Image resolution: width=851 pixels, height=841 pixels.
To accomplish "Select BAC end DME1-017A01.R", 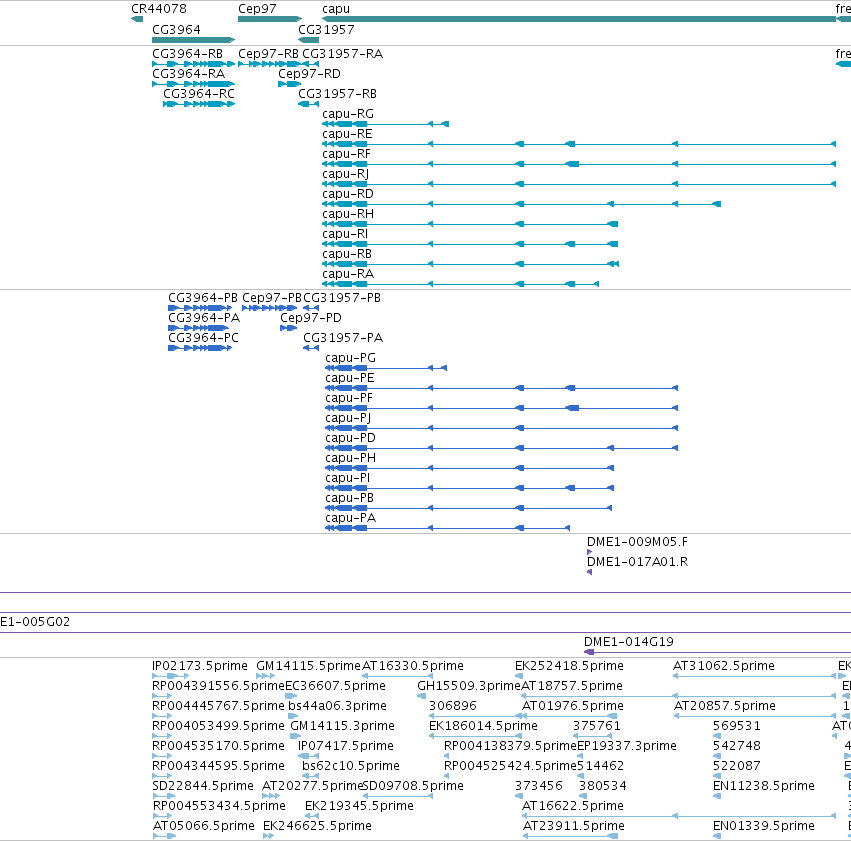I will point(589,572).
